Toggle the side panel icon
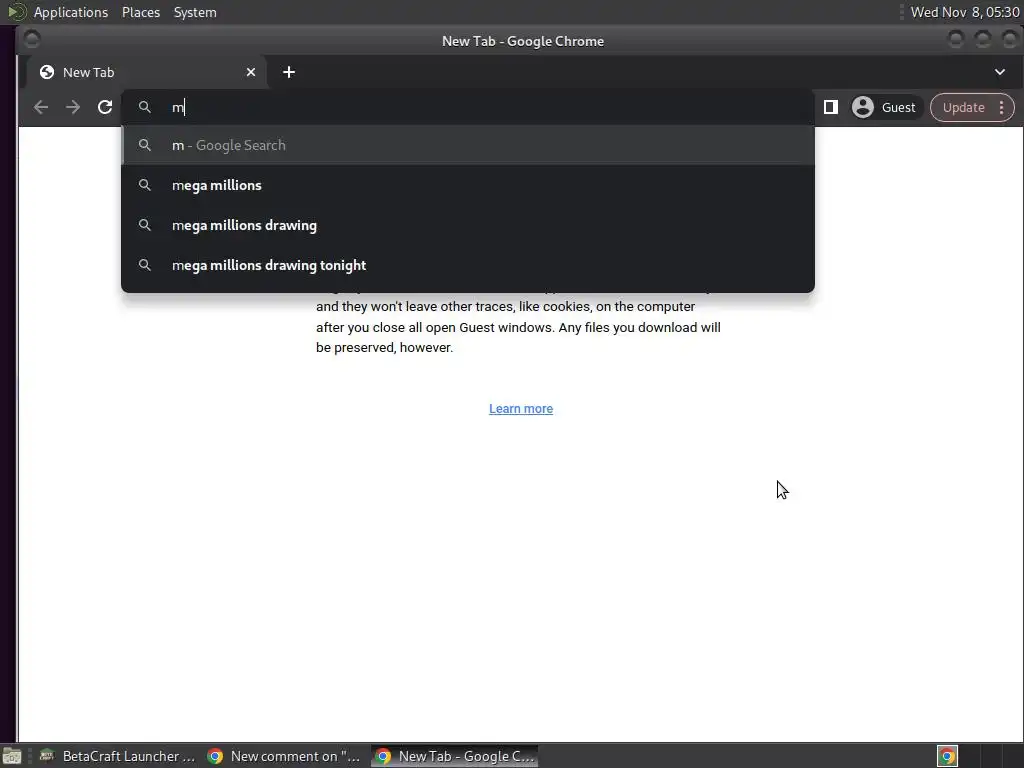 [x=831, y=107]
